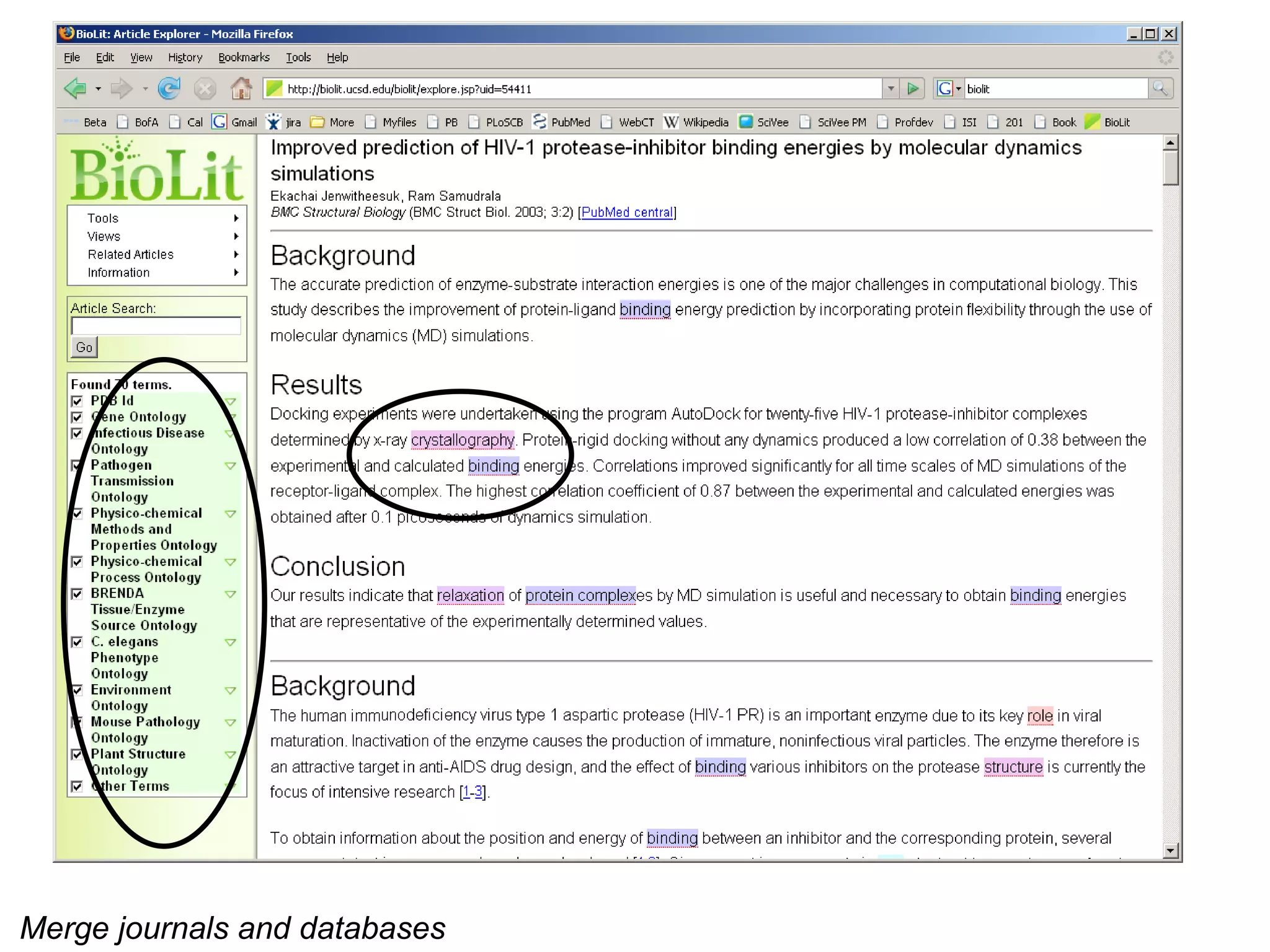Image resolution: width=1270 pixels, height=952 pixels.
Task: Toggle the Infectious Disease Ontology checkbox
Action: [x=77, y=433]
